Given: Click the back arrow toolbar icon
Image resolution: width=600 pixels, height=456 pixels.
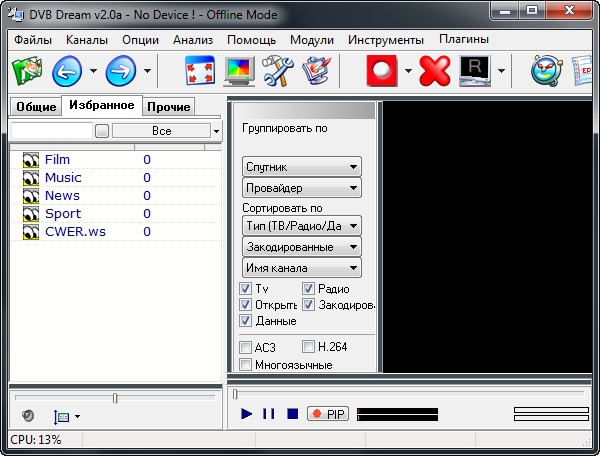Looking at the screenshot, I should pyautogui.click(x=67, y=71).
